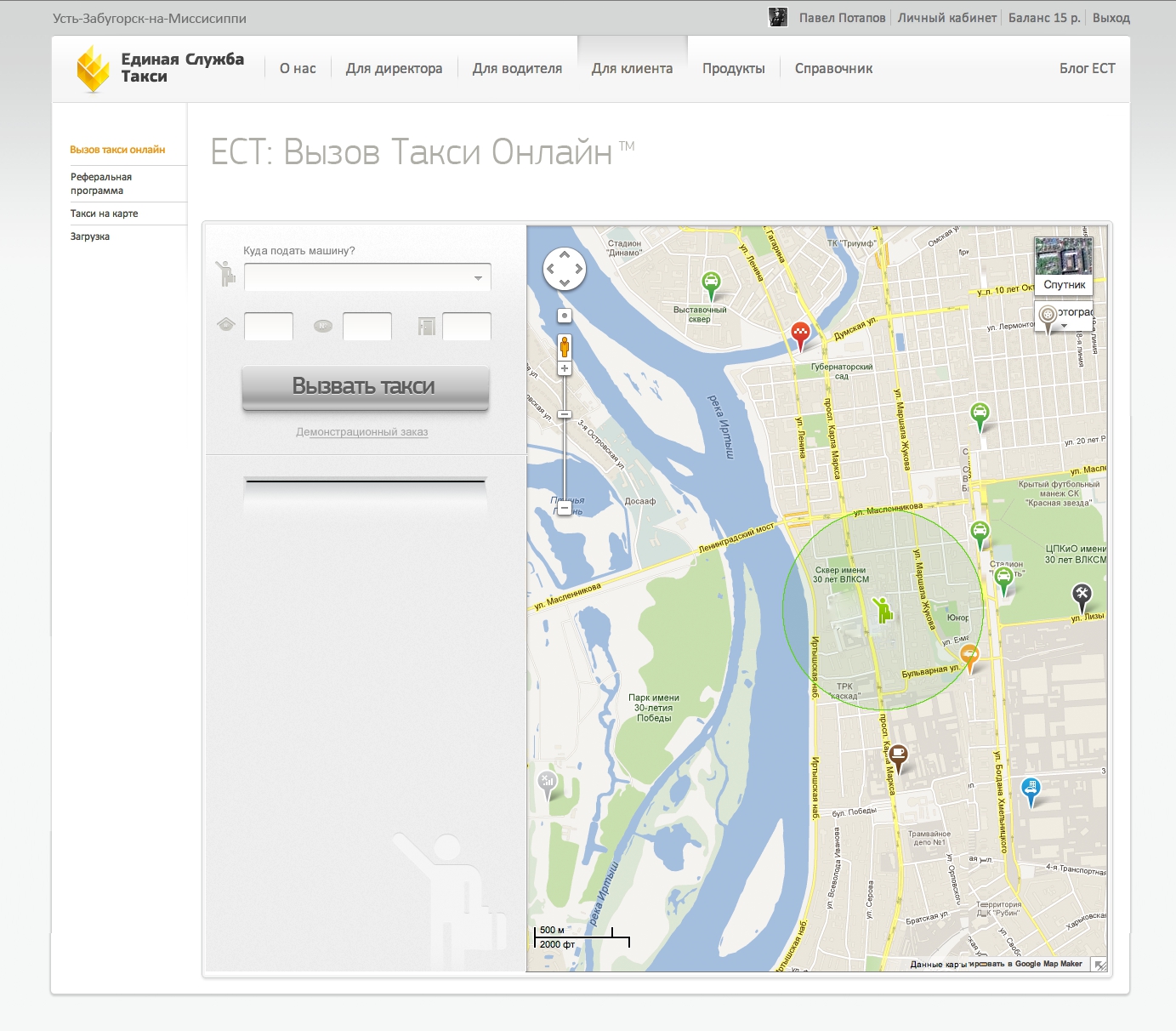Zoom in with the map plus button
The height and width of the screenshot is (1031, 1176).
(565, 368)
